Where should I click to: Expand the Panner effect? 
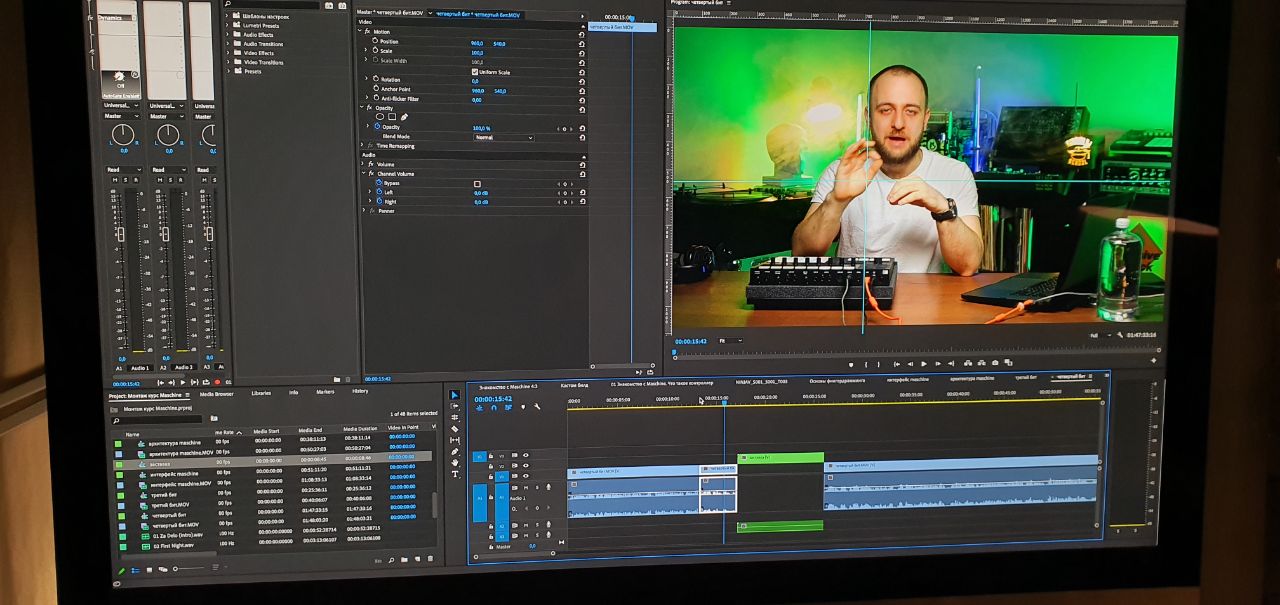click(x=363, y=210)
